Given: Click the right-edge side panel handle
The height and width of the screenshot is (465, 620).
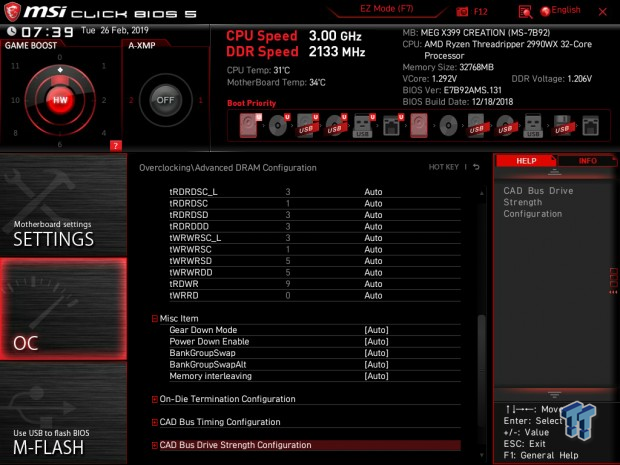Looking at the screenshot, I should click(613, 281).
